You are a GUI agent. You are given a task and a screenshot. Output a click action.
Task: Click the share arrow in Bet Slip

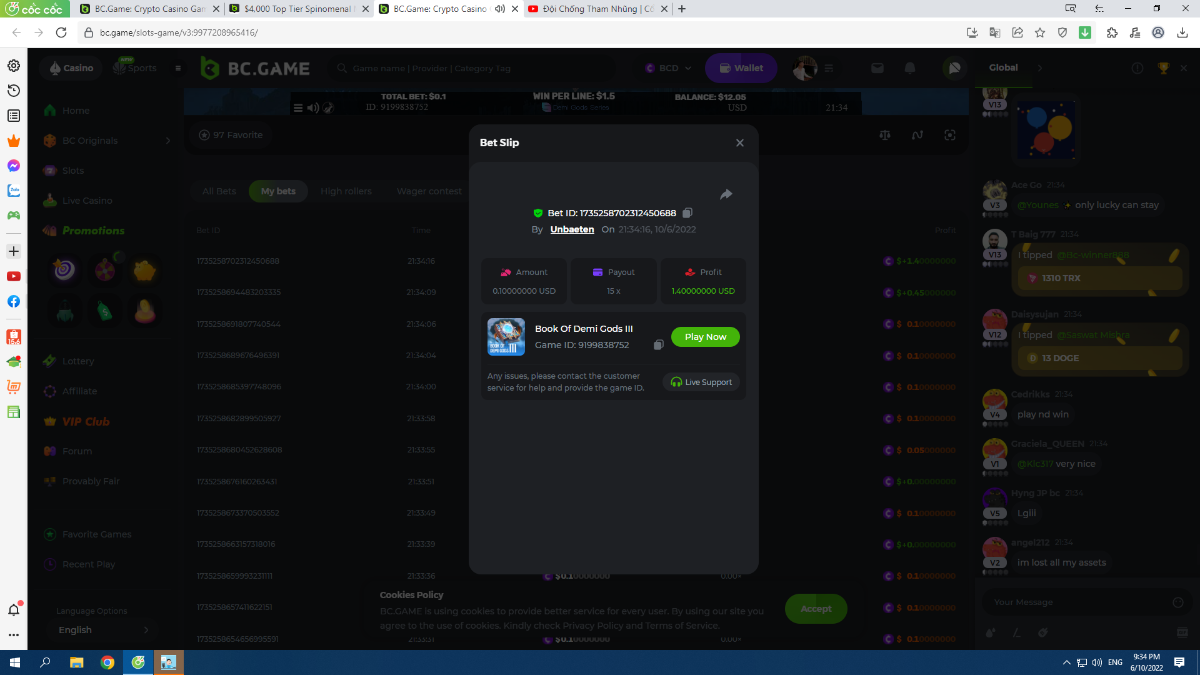tap(726, 194)
